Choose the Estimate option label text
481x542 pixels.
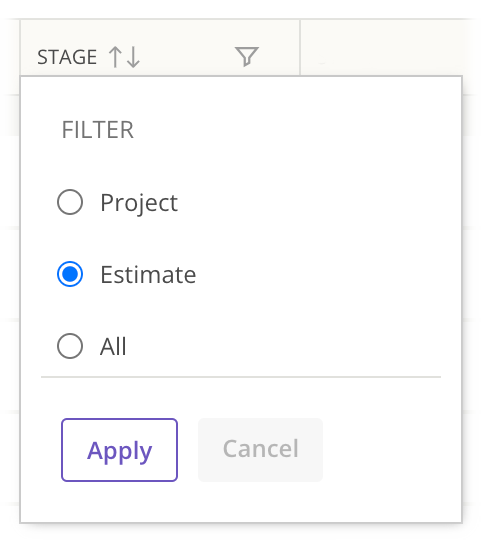148,275
